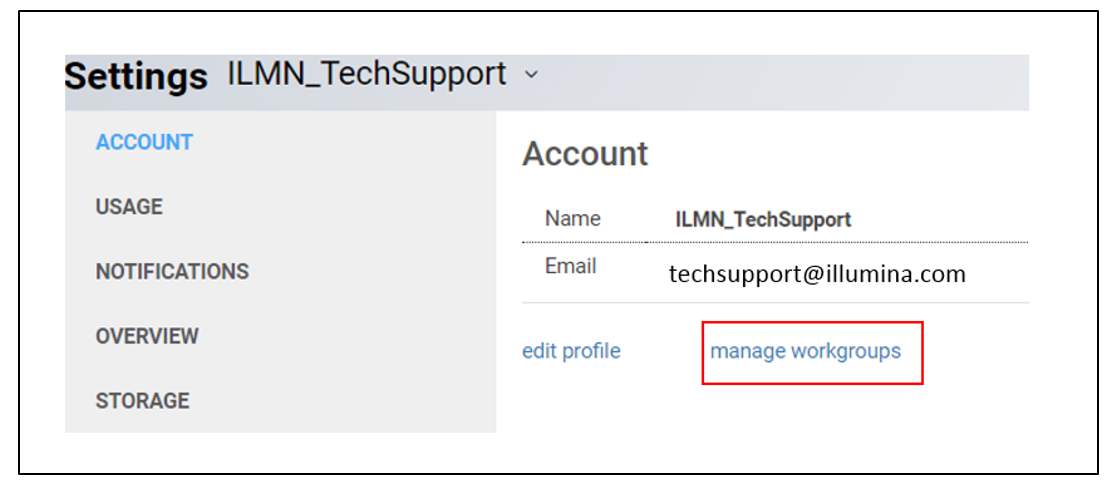Select the OVERVIEW sidebar item
The width and height of the screenshot is (1110, 485).
[147, 336]
